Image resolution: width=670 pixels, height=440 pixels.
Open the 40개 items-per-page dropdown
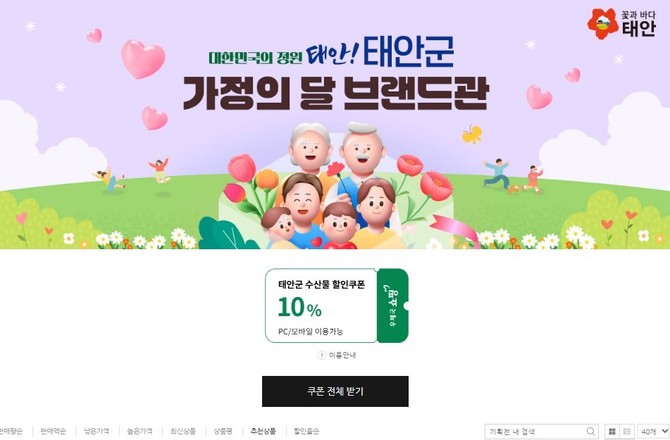pos(654,431)
